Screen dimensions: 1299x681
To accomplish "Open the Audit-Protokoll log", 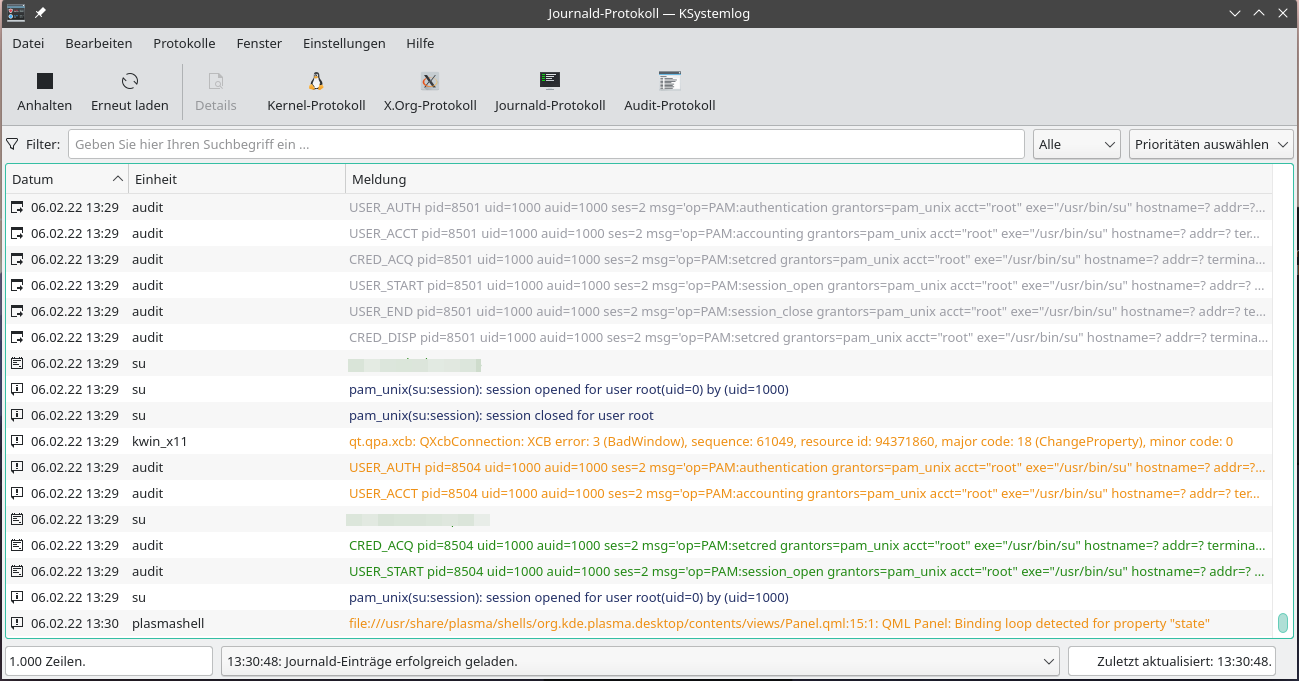I will (x=669, y=82).
